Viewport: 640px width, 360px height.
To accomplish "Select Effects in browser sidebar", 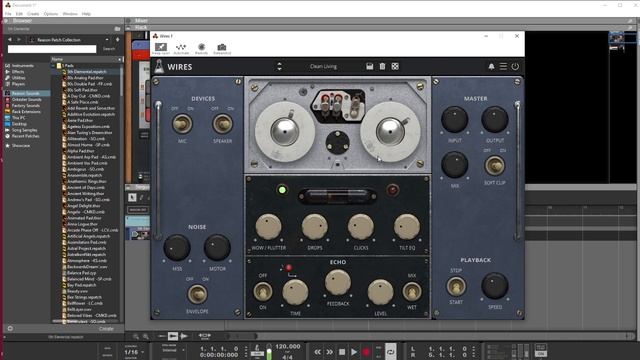I will [18, 71].
